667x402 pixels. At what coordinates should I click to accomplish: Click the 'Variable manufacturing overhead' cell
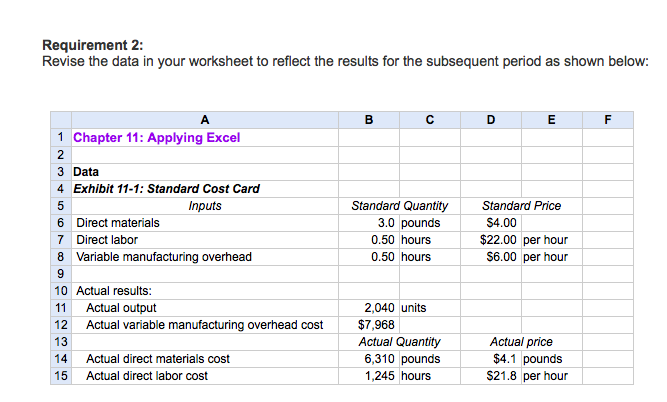[x=205, y=257]
